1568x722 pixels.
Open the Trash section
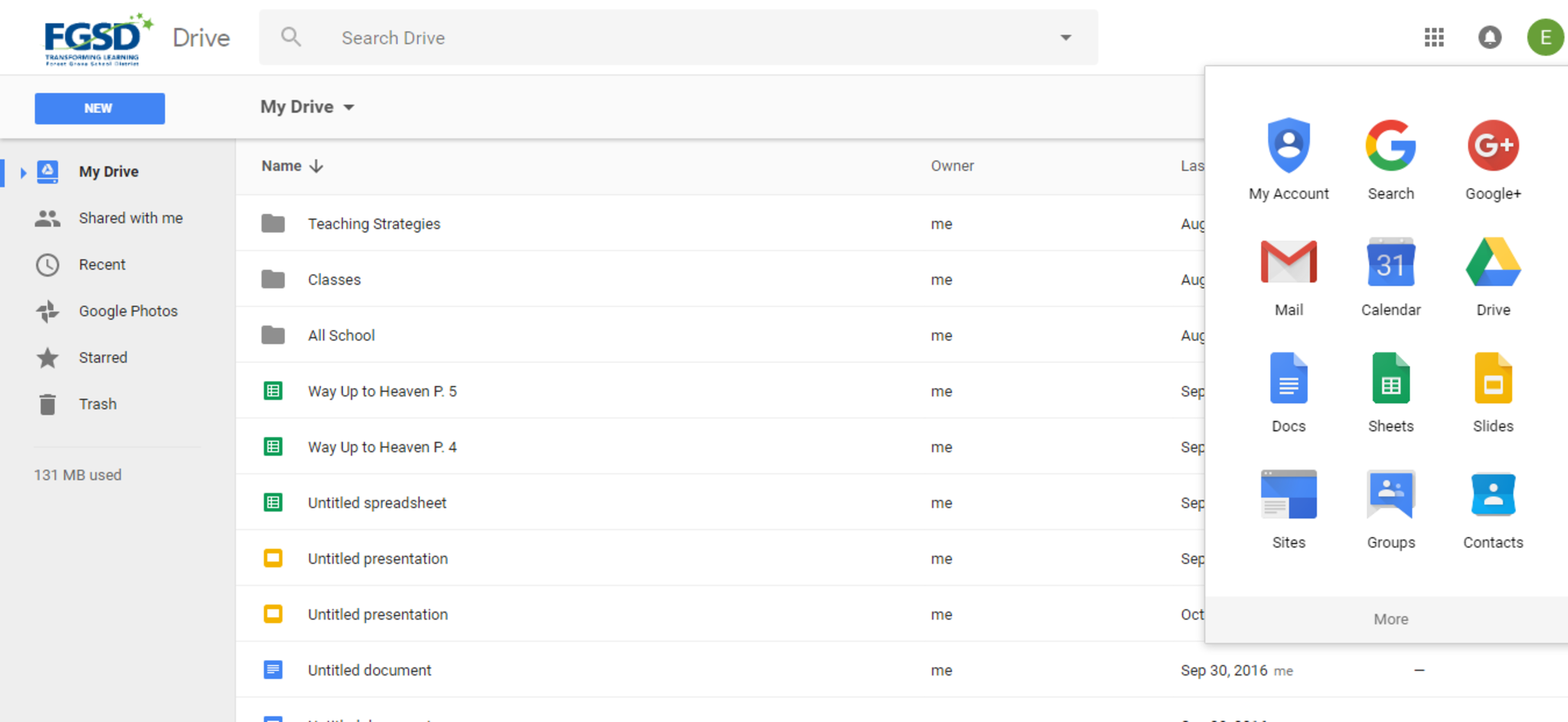click(97, 404)
